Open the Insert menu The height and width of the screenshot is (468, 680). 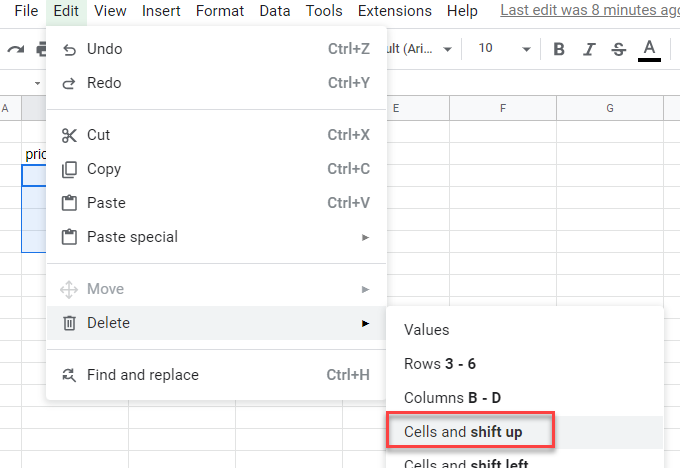[x=161, y=11]
